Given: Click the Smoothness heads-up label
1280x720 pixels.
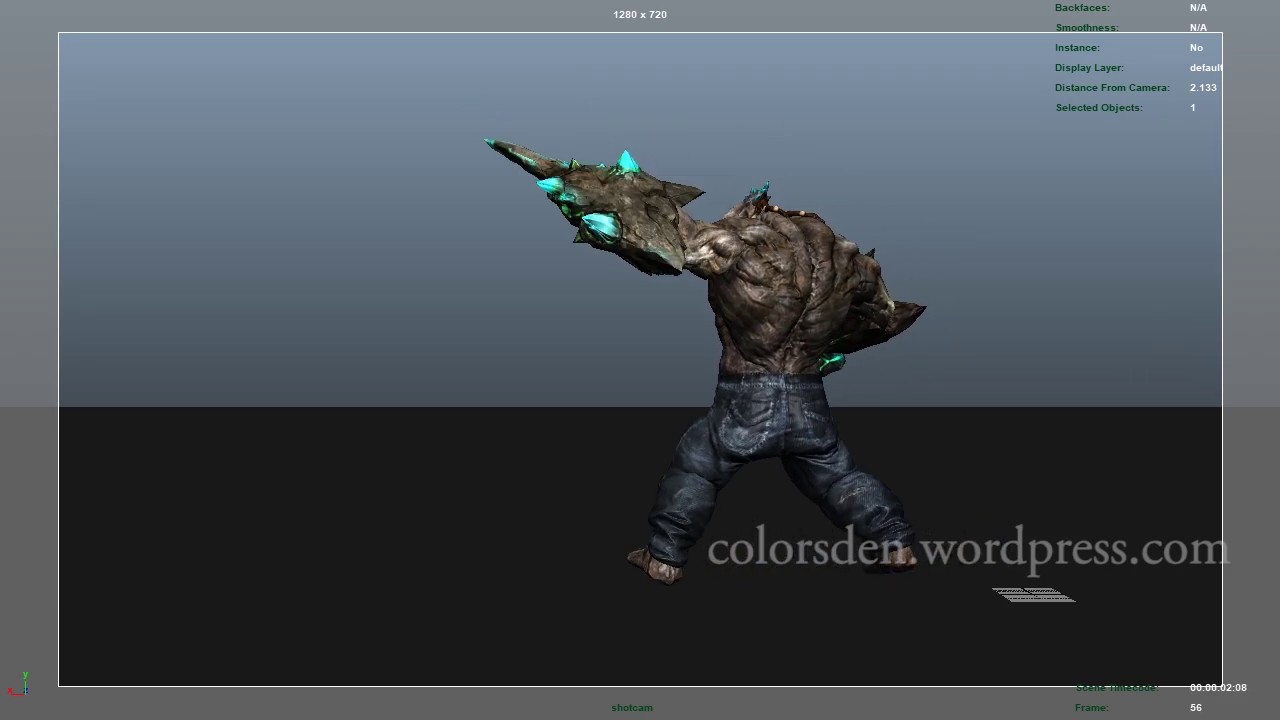Looking at the screenshot, I should click(1087, 28).
